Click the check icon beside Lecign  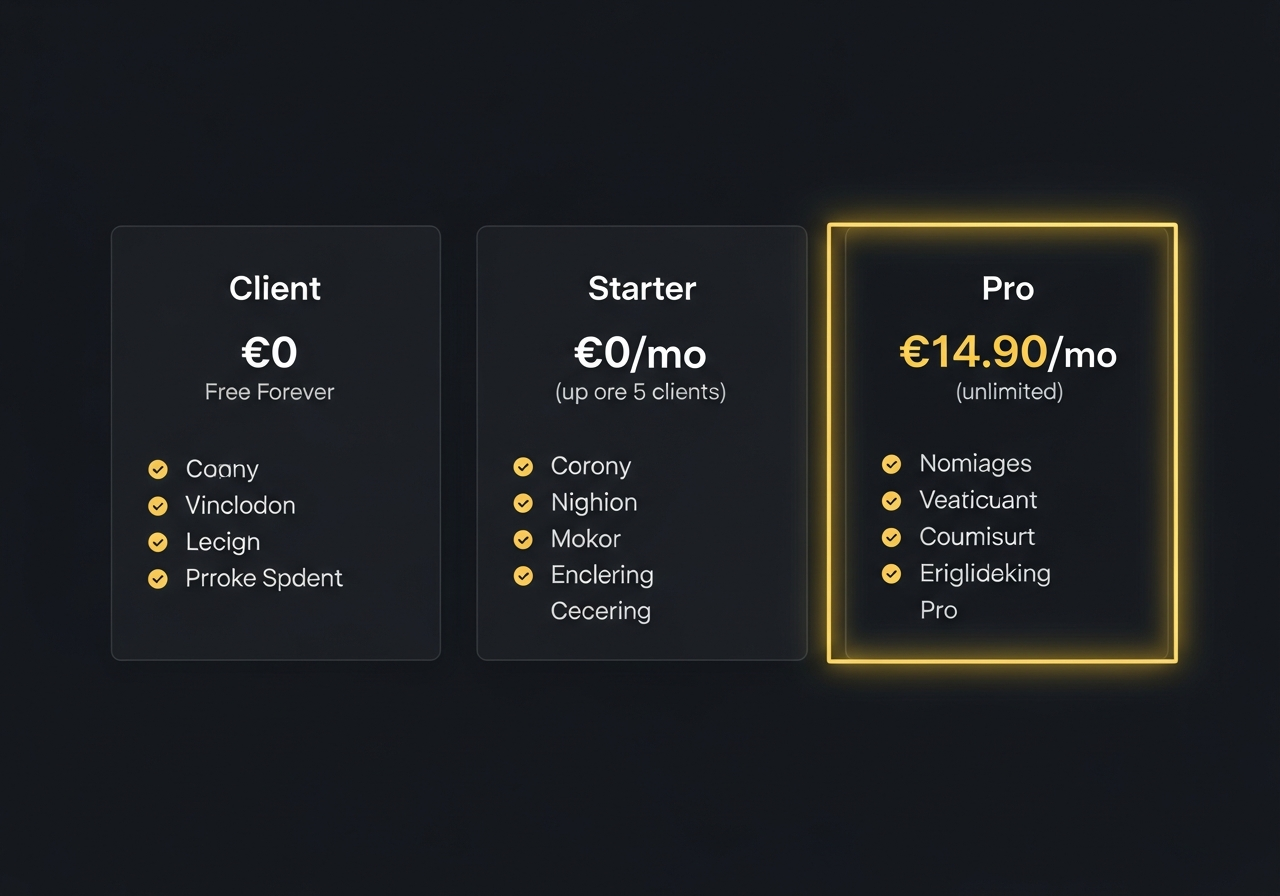click(158, 541)
